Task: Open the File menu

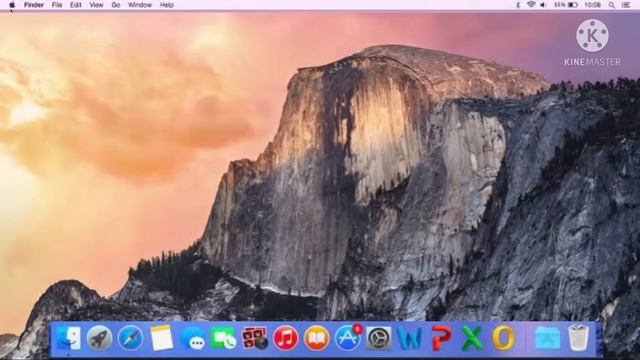Action: coord(57,5)
